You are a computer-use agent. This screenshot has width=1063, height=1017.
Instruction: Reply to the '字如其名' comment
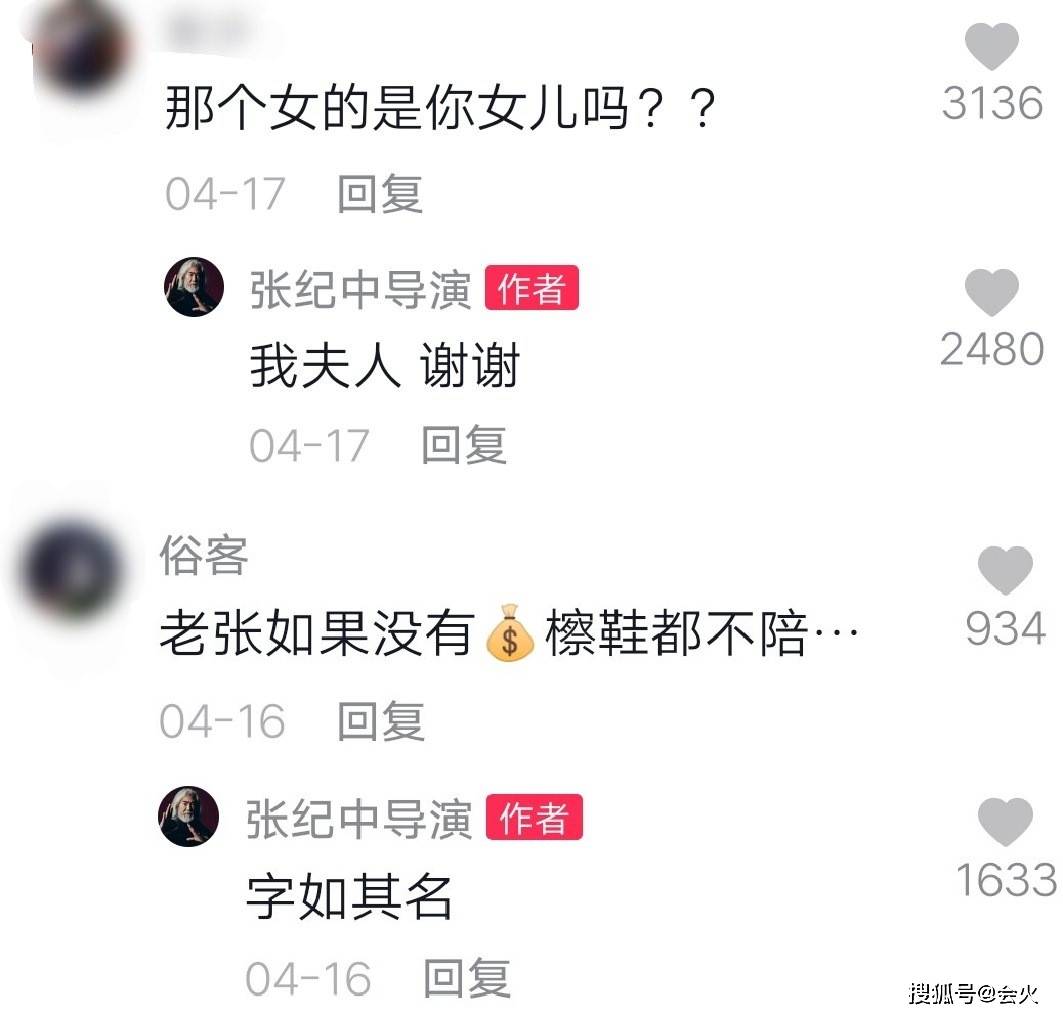(x=467, y=978)
